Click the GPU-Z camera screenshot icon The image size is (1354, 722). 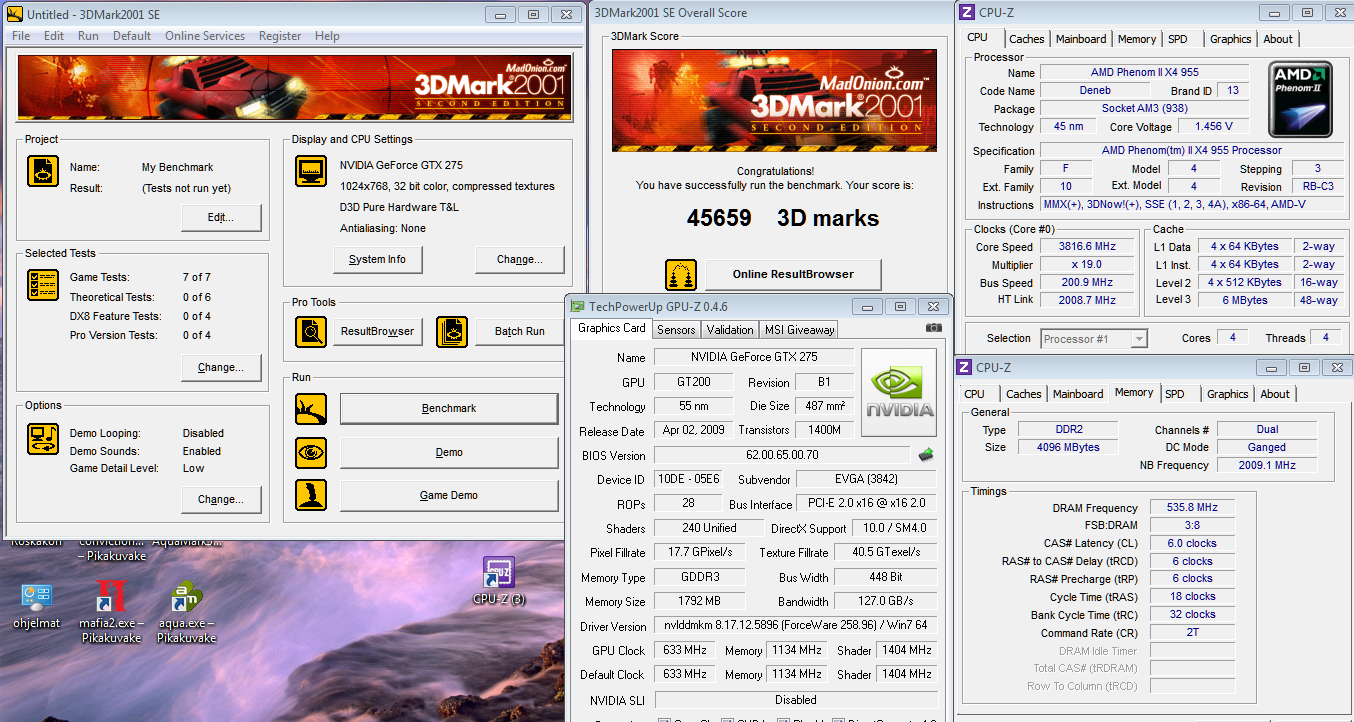tap(933, 328)
